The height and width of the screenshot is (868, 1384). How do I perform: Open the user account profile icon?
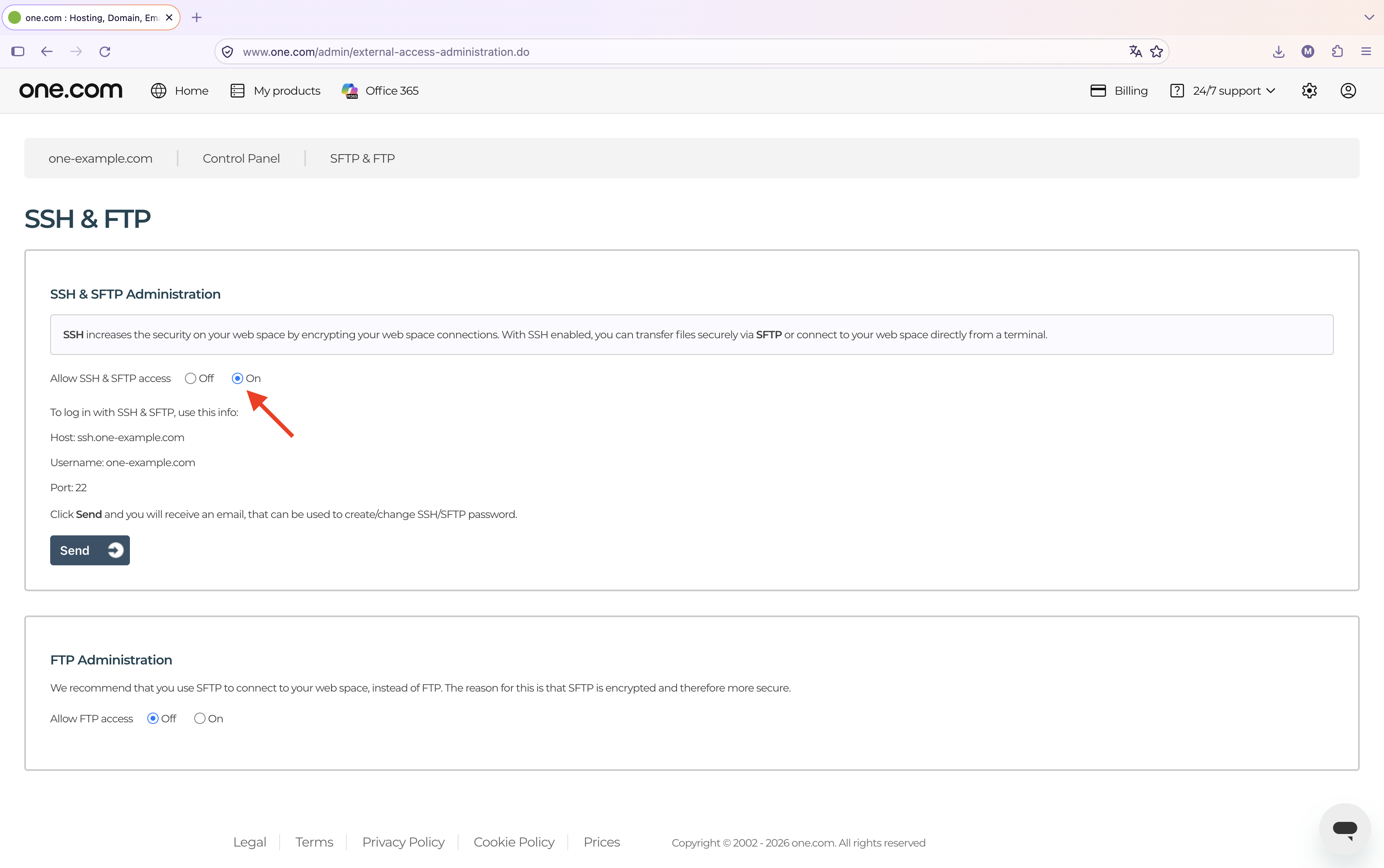tap(1348, 91)
